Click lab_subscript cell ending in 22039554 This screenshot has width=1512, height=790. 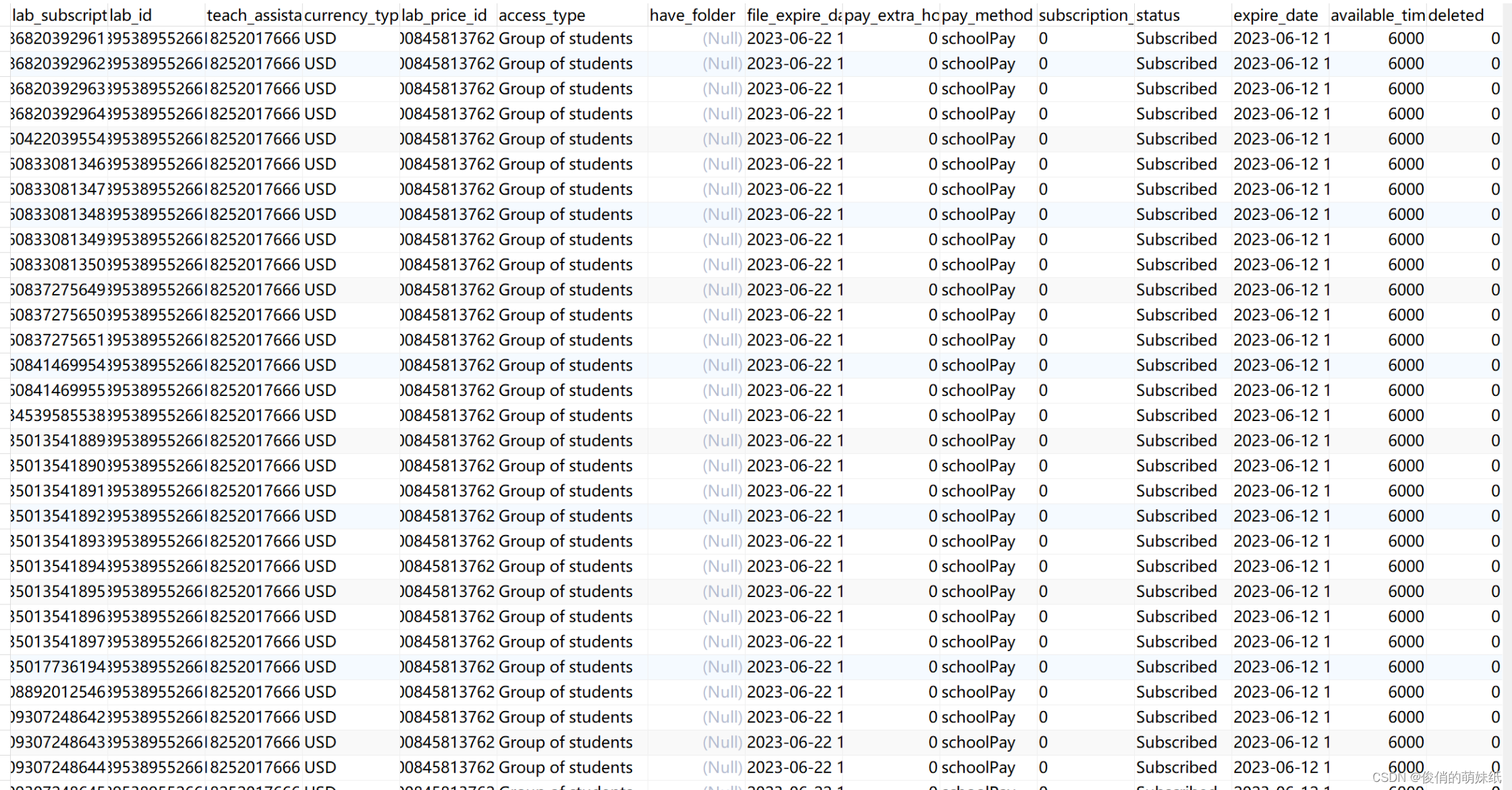(59, 139)
